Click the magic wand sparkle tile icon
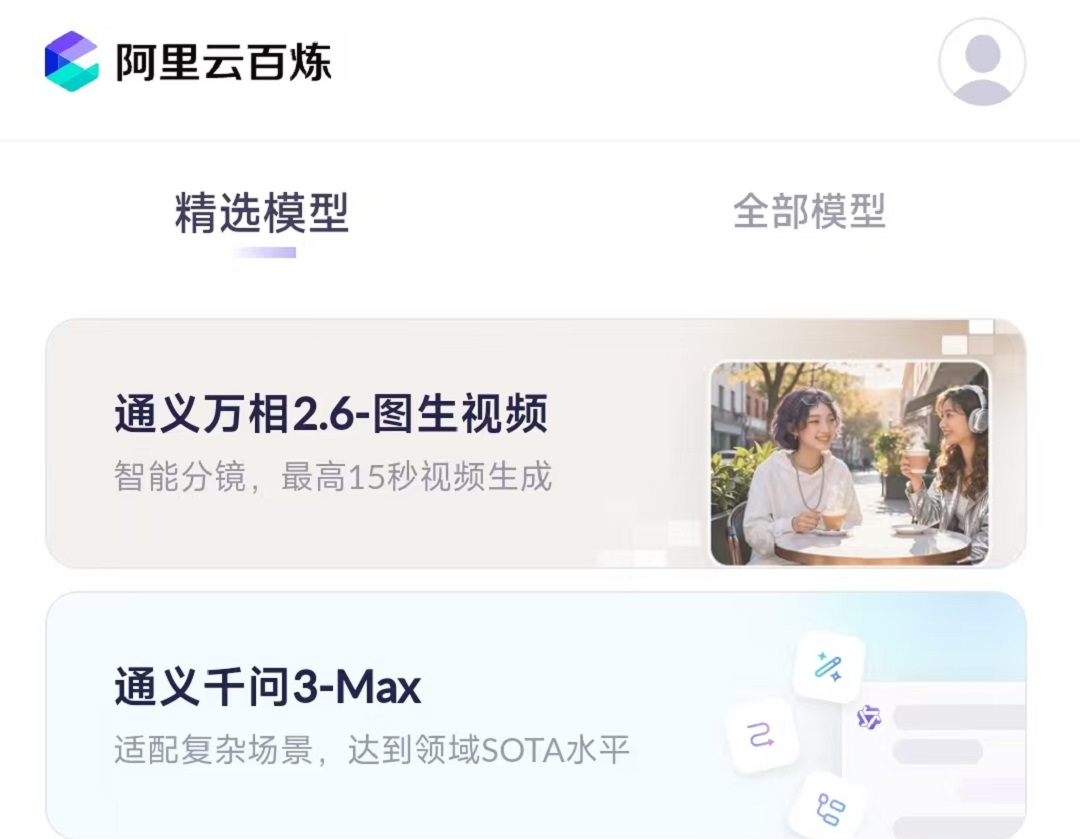 coord(828,667)
